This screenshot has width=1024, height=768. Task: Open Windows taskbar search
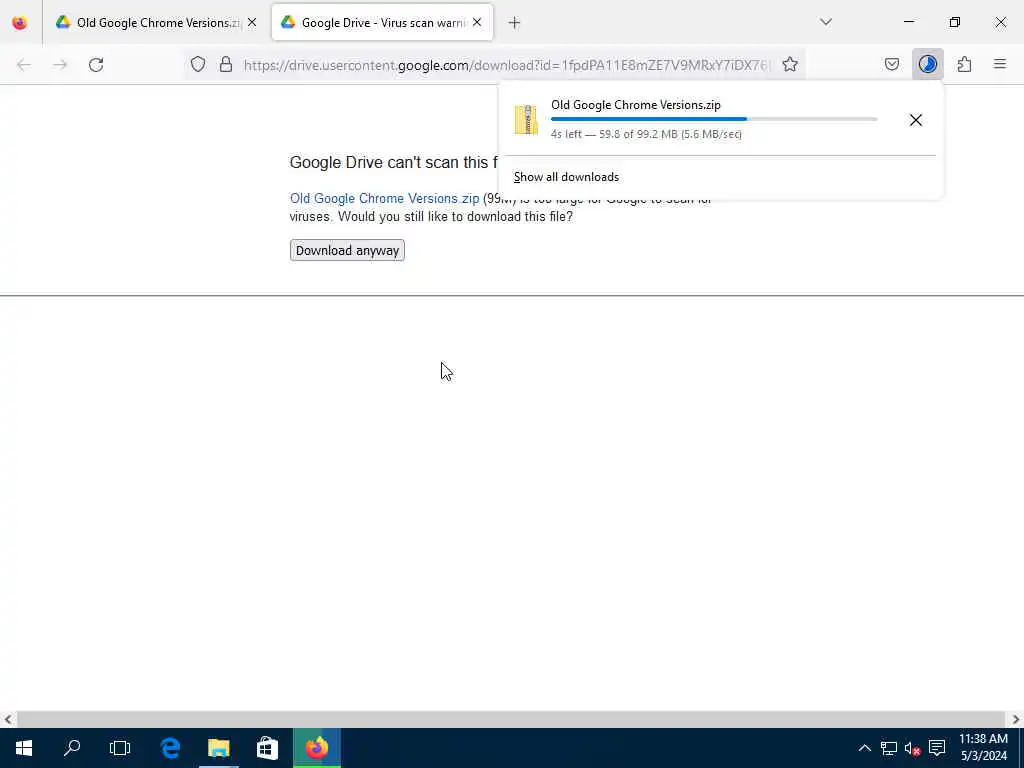click(x=72, y=748)
